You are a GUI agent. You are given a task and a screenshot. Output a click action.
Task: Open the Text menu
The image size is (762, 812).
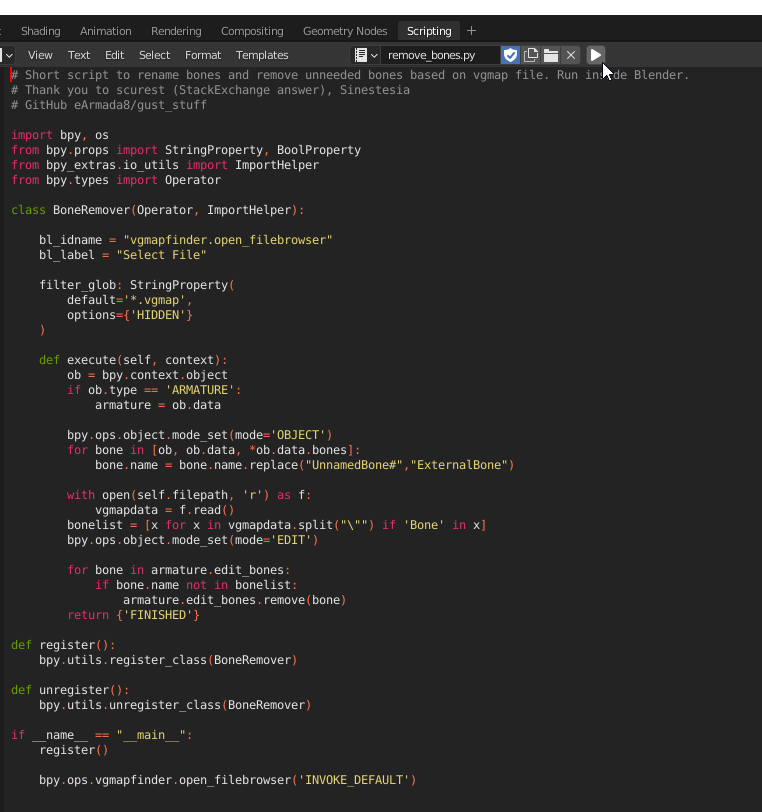tap(79, 55)
